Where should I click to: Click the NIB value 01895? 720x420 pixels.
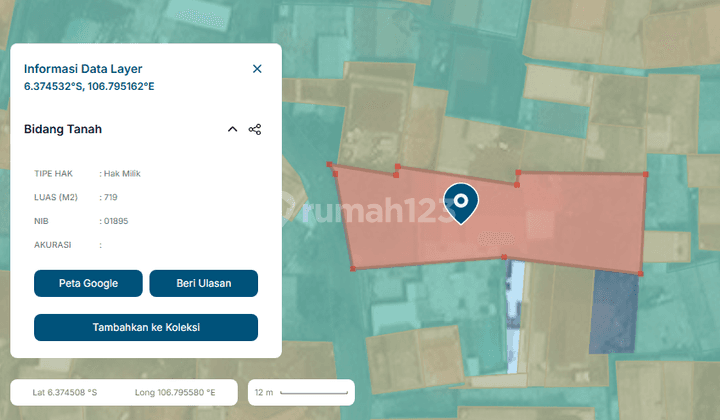[x=116, y=221]
